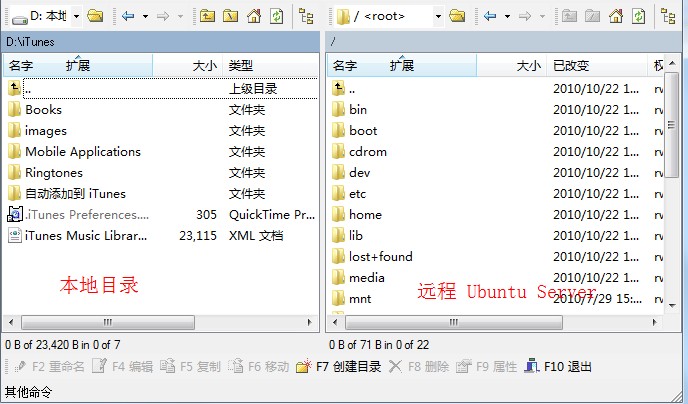Go forward in the remote panel
Image resolution: width=688 pixels, height=404 pixels.
tap(525, 17)
